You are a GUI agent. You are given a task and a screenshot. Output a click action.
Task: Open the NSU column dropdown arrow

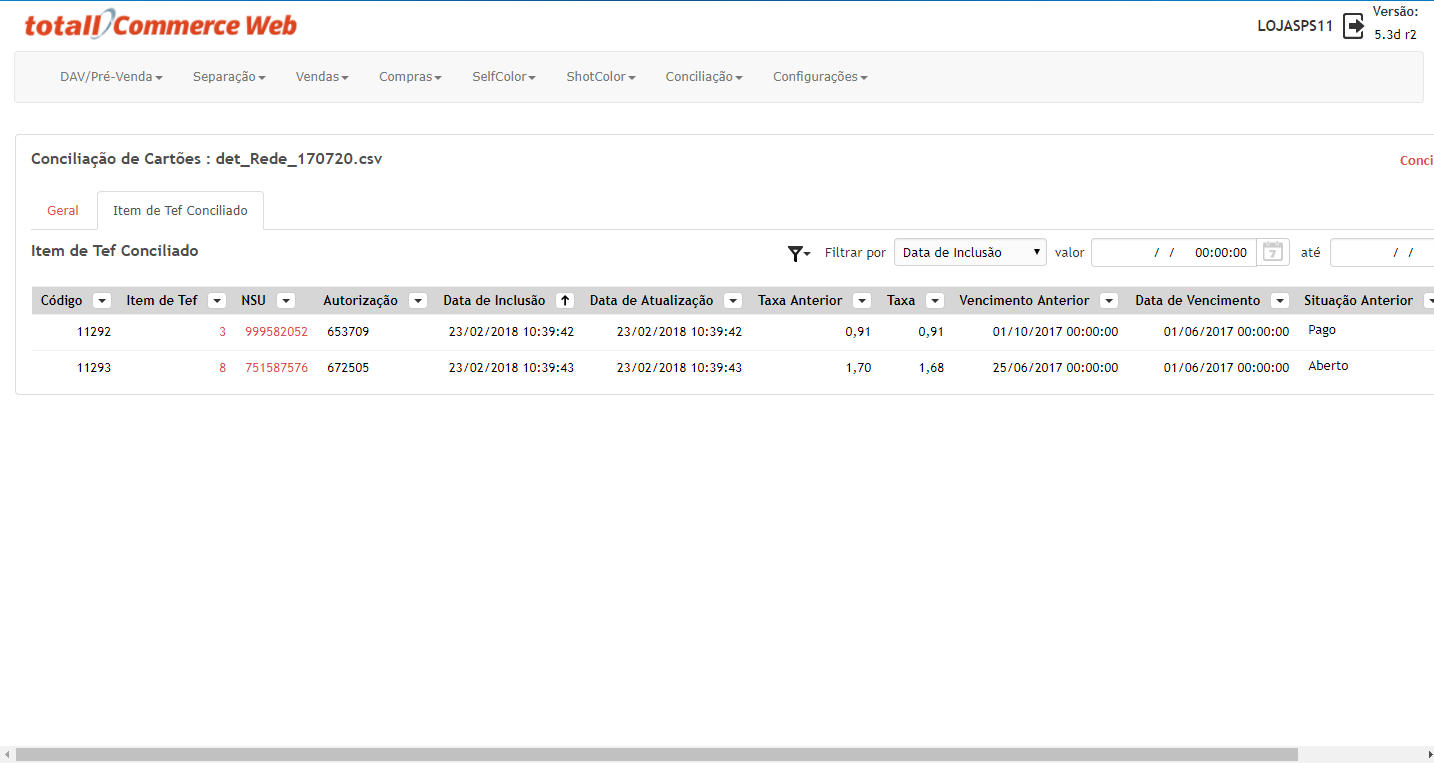[285, 300]
